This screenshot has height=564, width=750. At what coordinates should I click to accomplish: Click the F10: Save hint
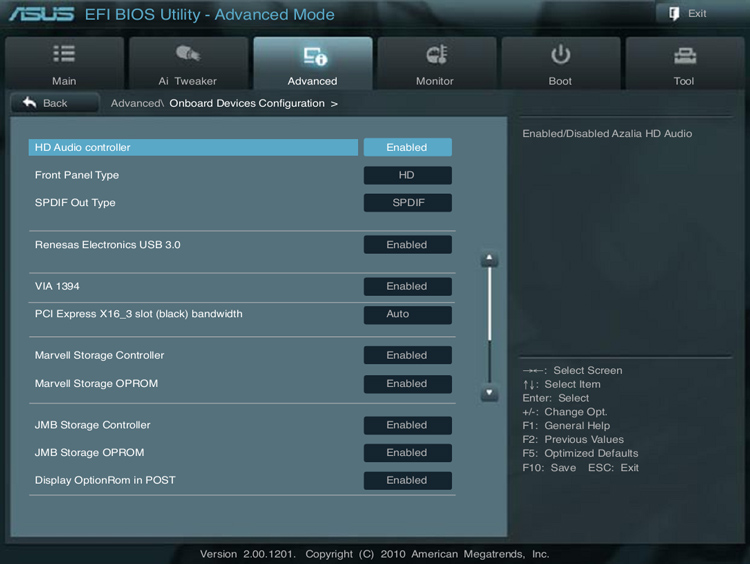(549, 468)
